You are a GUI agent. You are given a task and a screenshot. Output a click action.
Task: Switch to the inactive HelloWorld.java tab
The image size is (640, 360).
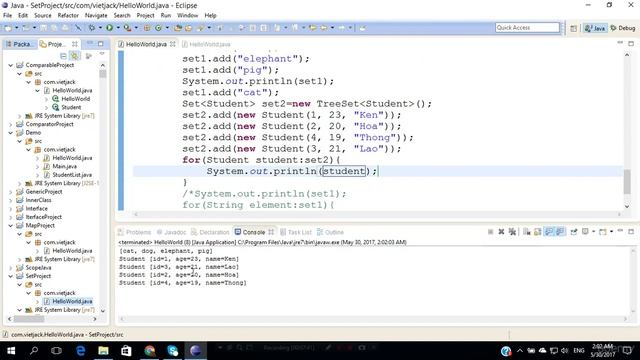tap(206, 44)
